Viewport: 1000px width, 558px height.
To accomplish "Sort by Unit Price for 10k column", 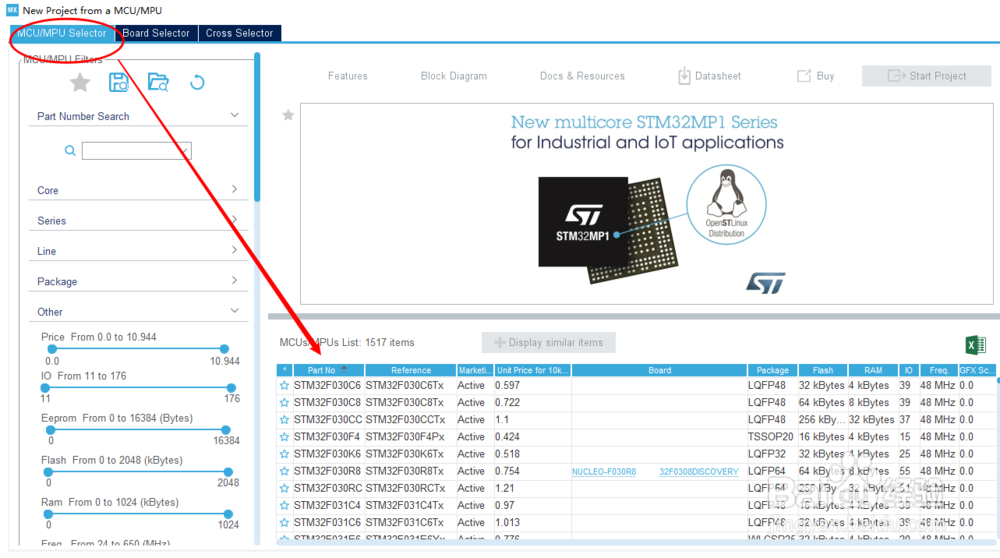I will tap(533, 370).
